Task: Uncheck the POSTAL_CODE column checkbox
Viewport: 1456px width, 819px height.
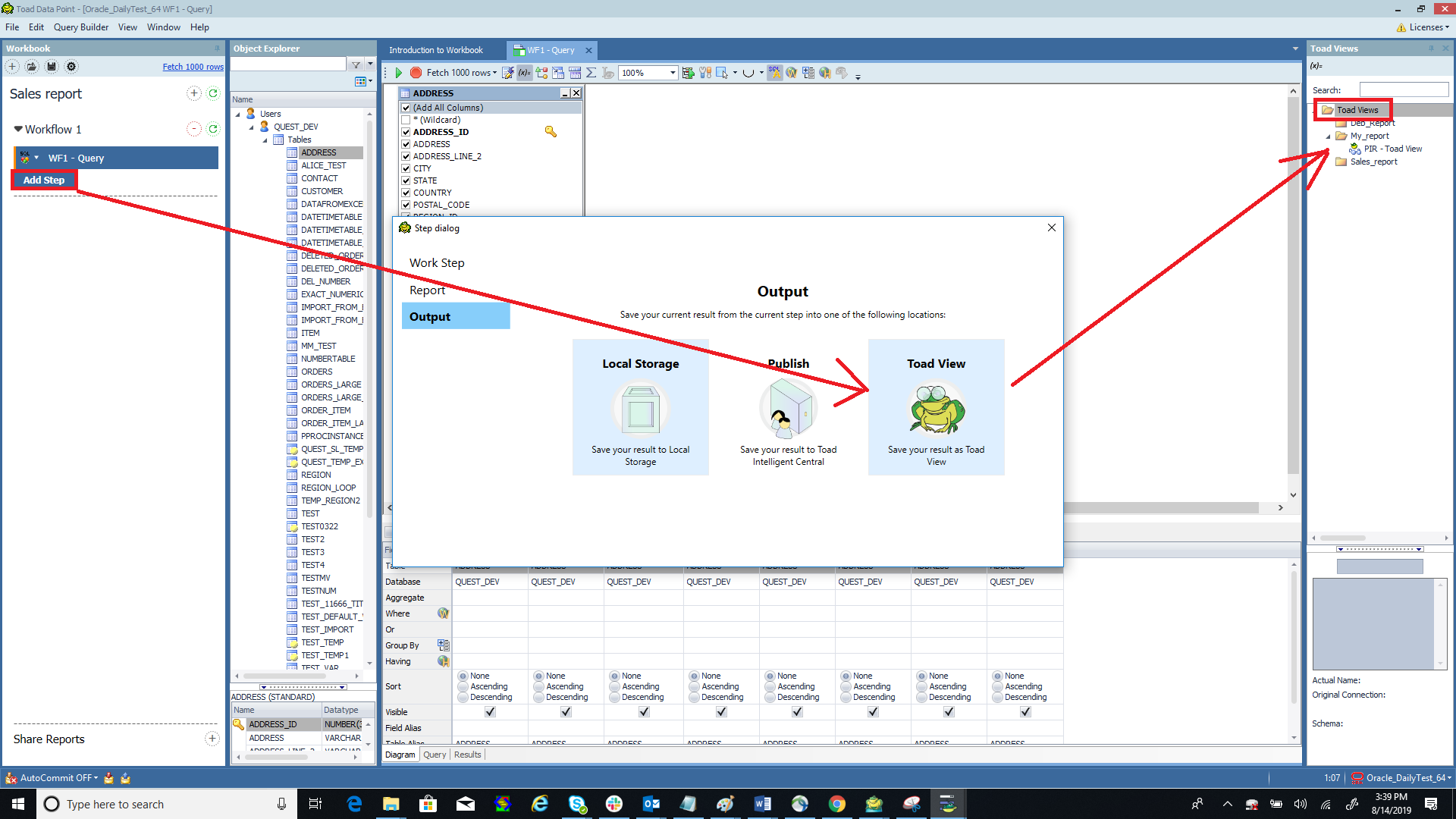Action: [406, 205]
